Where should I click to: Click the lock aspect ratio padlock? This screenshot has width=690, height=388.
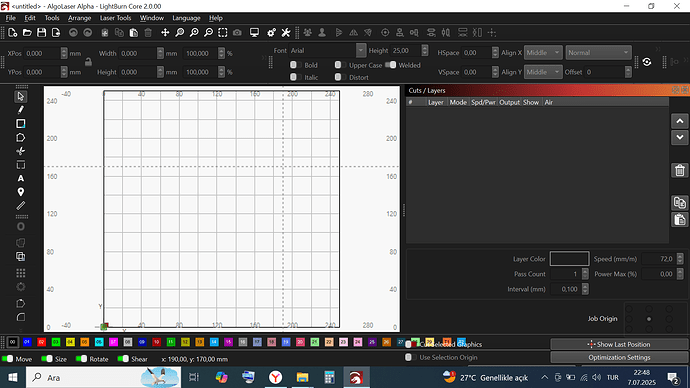[x=88, y=62]
